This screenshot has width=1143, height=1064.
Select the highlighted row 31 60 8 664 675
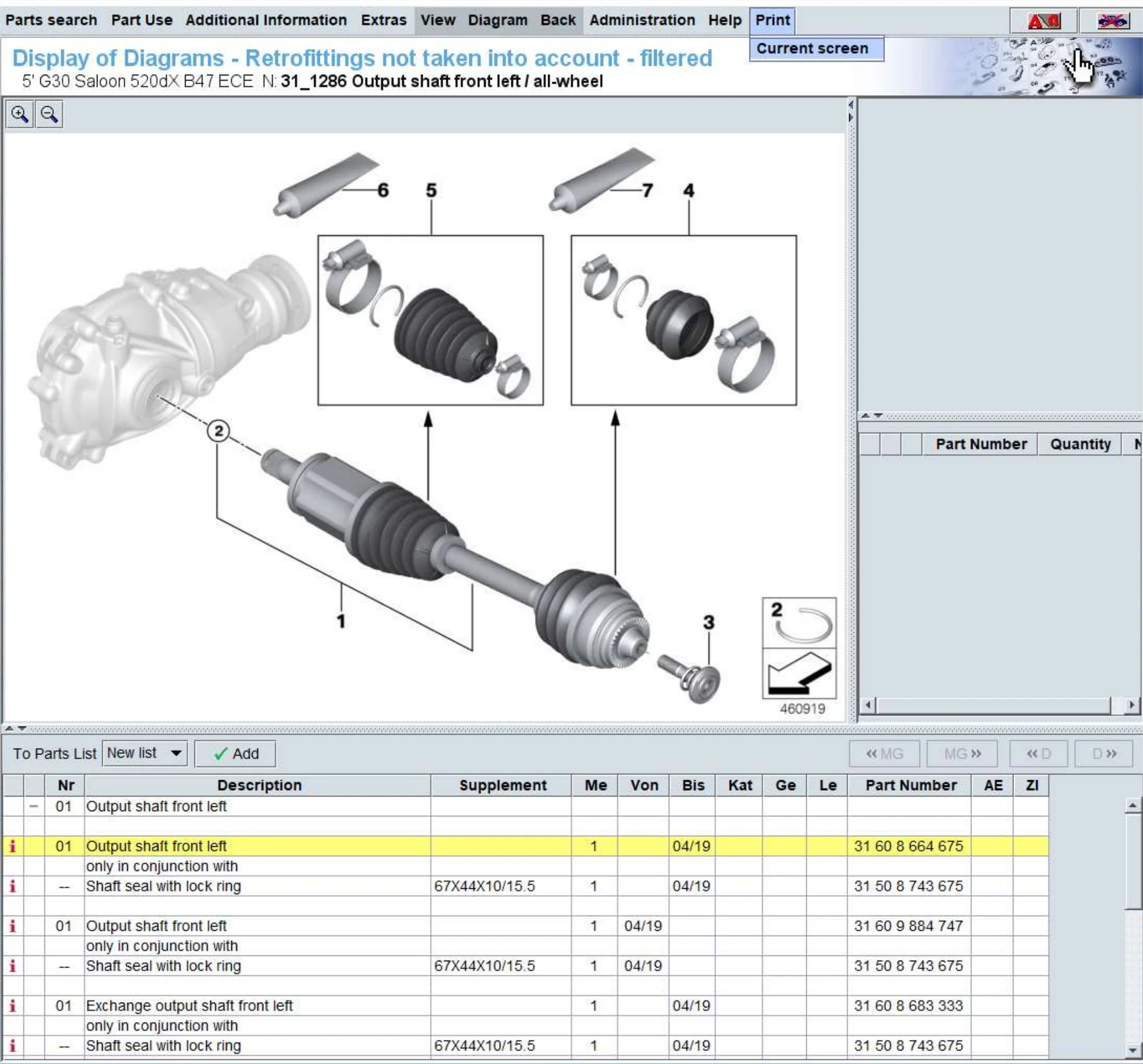pyautogui.click(x=526, y=846)
